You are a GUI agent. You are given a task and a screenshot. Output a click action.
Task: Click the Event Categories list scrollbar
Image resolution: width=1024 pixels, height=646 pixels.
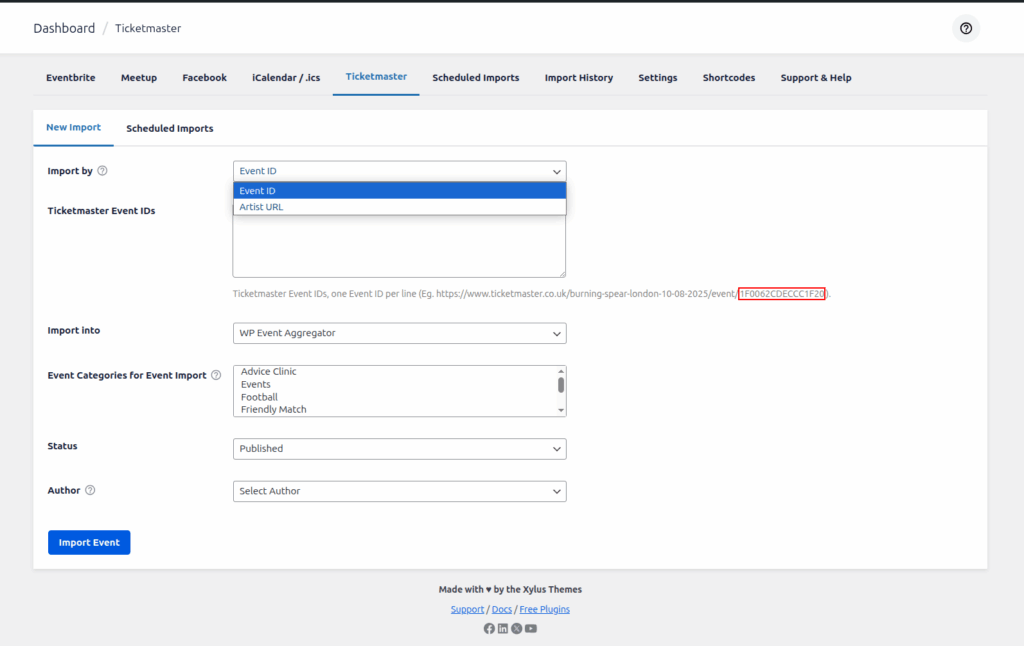561,385
